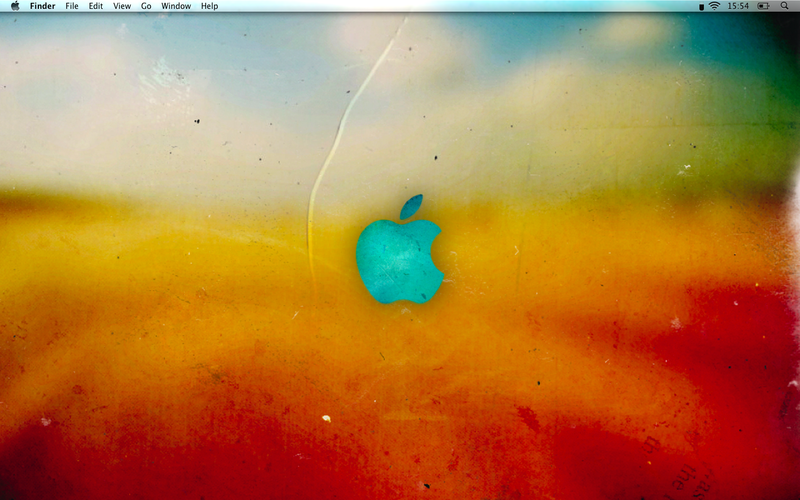Open the Edit menu

95,6
